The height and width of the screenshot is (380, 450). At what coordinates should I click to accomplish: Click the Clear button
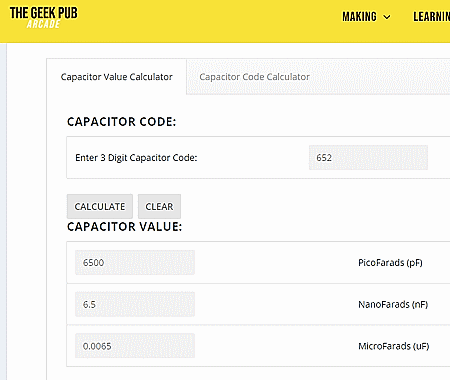pyautogui.click(x=159, y=206)
